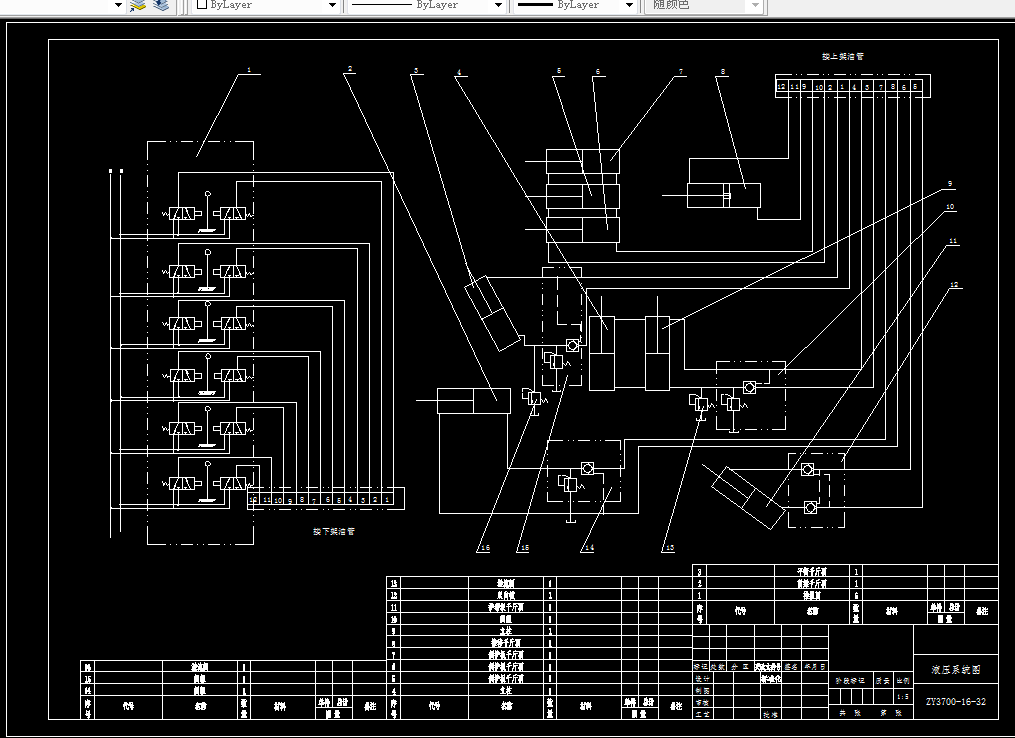Click the ByLayer color swatch square

201,5
